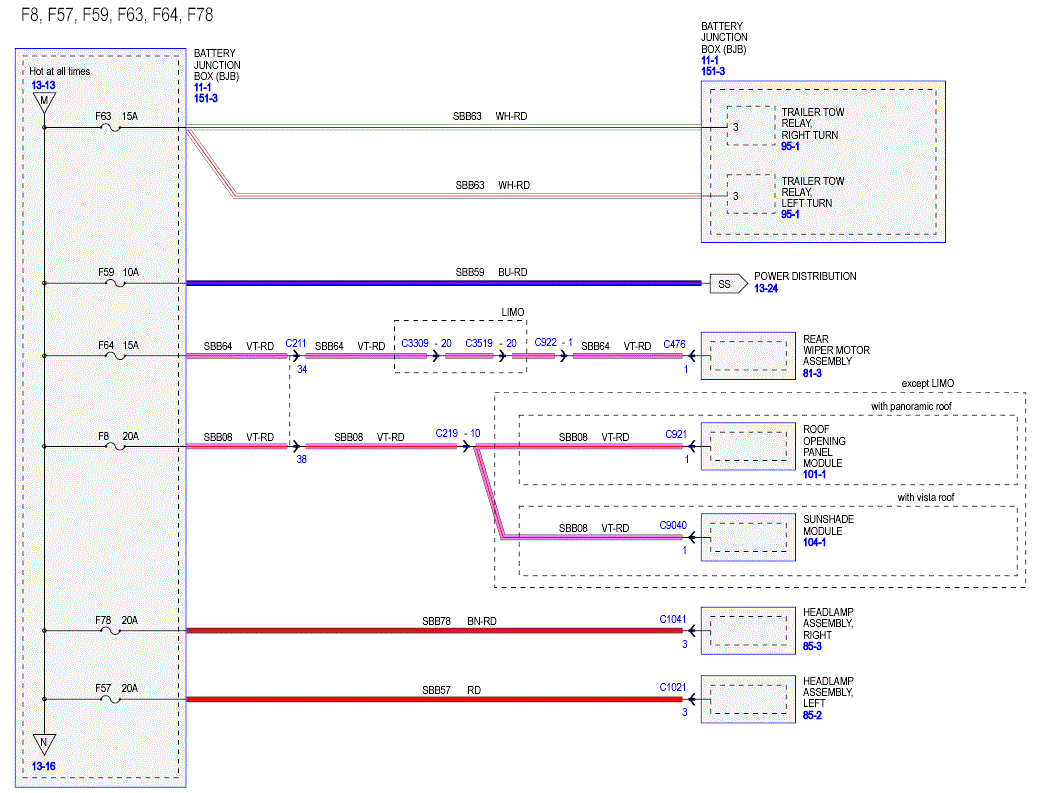Click the Trailer Tow Relay, Left Turn box
Image resolution: width=1051 pixels, height=793 pixels.
pos(751,194)
